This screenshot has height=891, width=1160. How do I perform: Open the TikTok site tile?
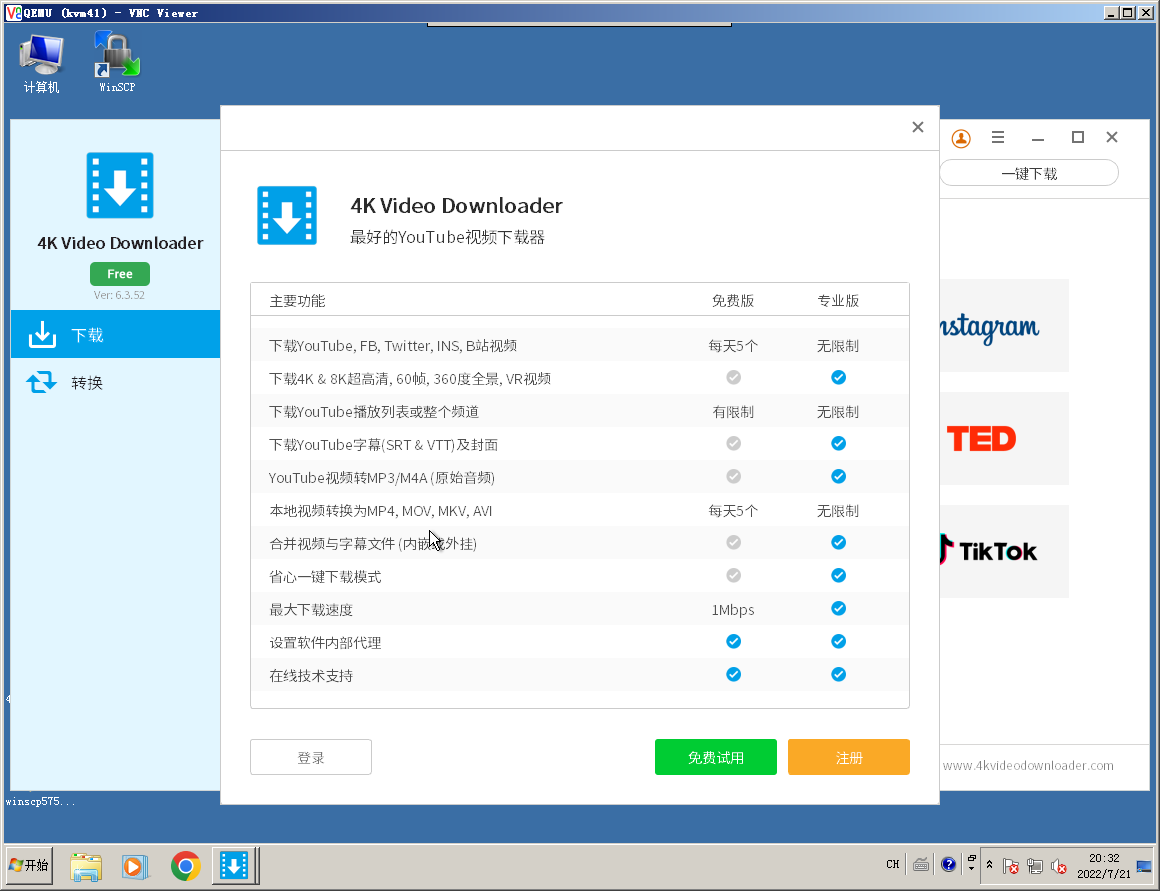click(1004, 551)
